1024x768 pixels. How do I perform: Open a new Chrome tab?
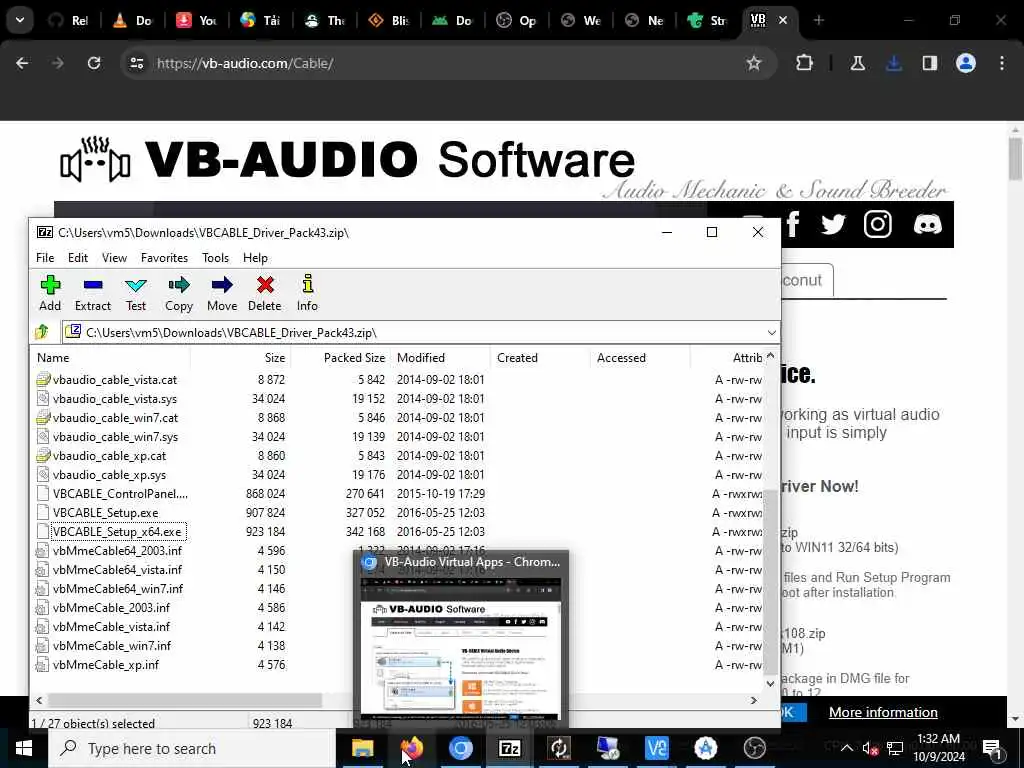(x=818, y=20)
